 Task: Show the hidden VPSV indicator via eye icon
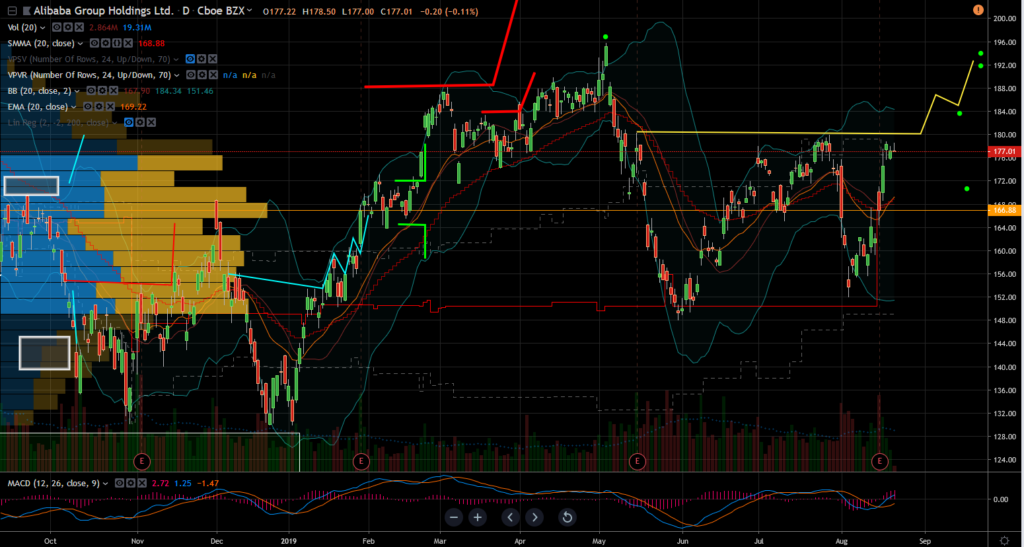[x=190, y=59]
